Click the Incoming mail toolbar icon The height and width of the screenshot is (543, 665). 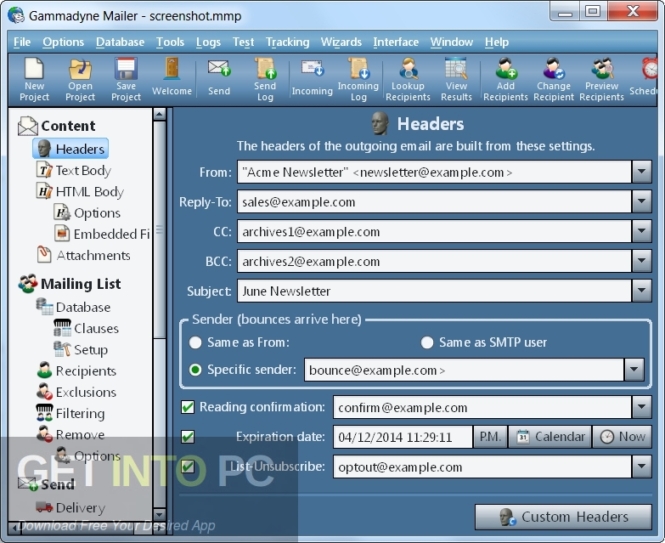click(x=312, y=78)
